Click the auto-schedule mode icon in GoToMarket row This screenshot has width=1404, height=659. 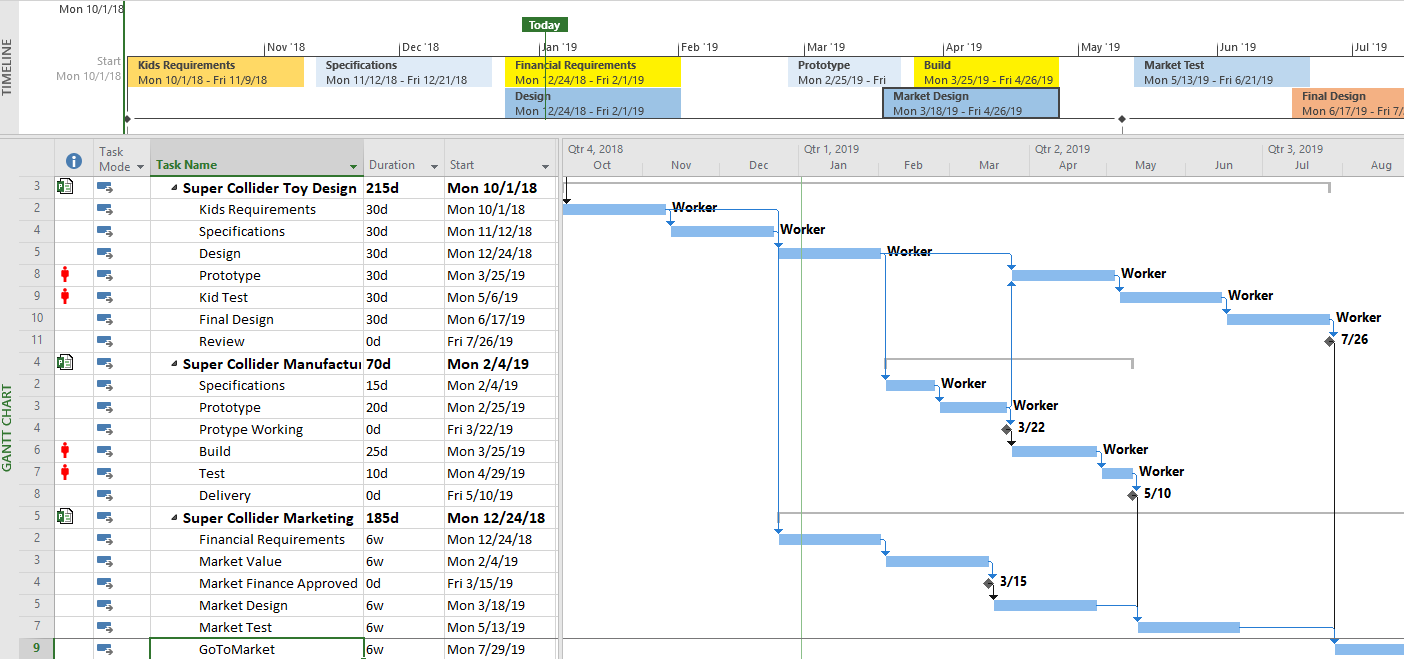pyautogui.click(x=105, y=649)
